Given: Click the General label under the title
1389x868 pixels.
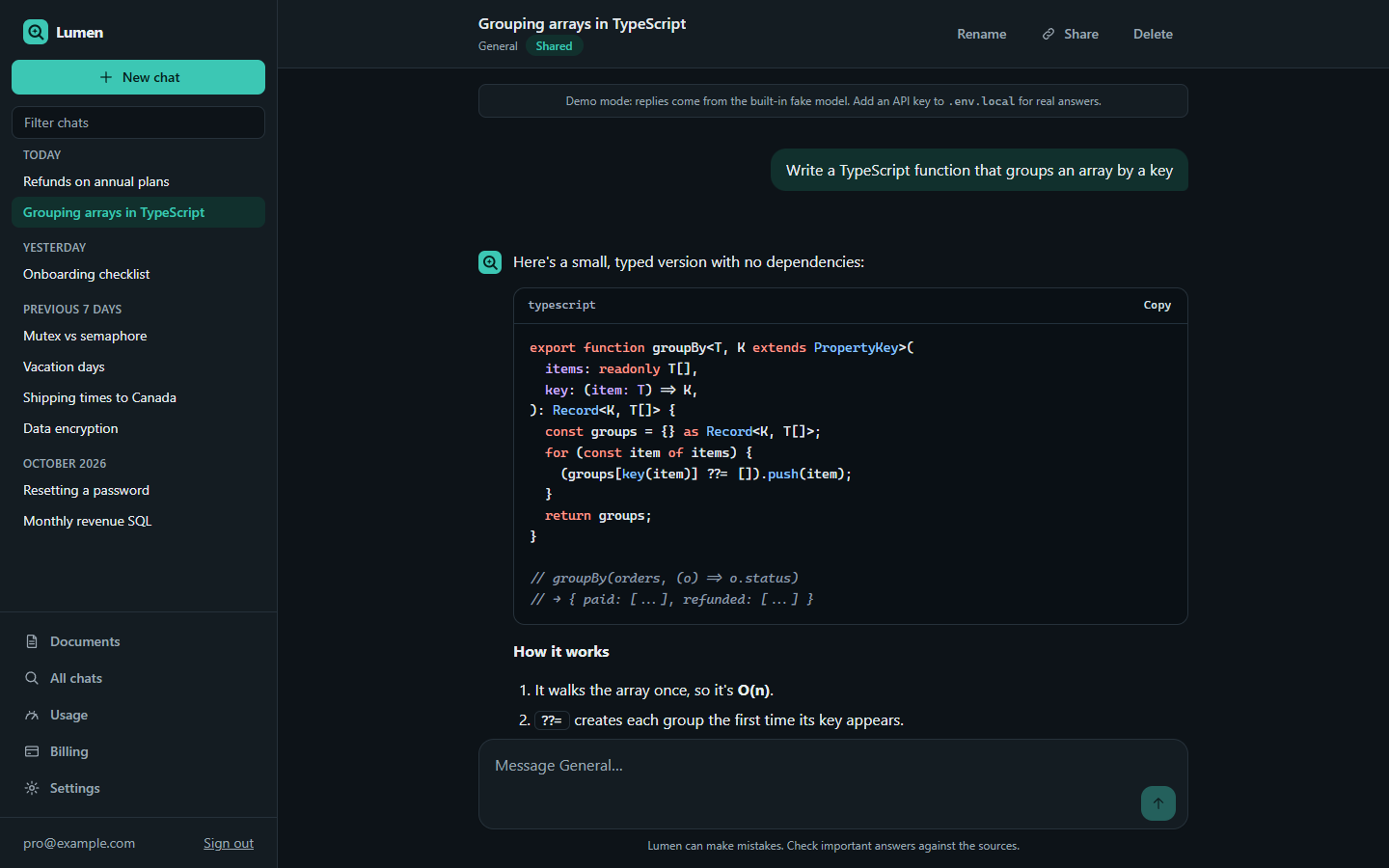Looking at the screenshot, I should pos(498,46).
